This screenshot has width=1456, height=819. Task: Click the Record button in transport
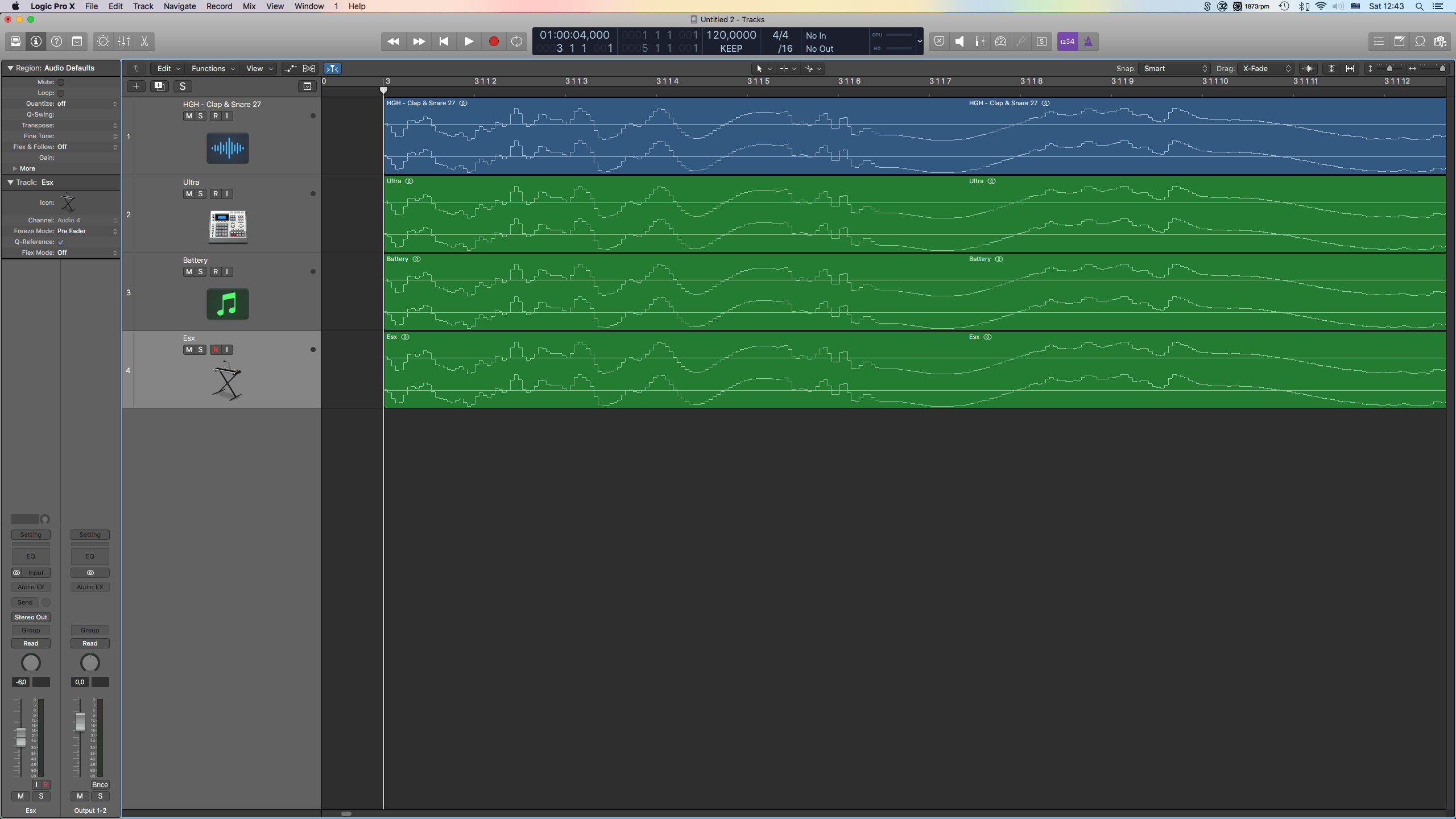point(494,42)
